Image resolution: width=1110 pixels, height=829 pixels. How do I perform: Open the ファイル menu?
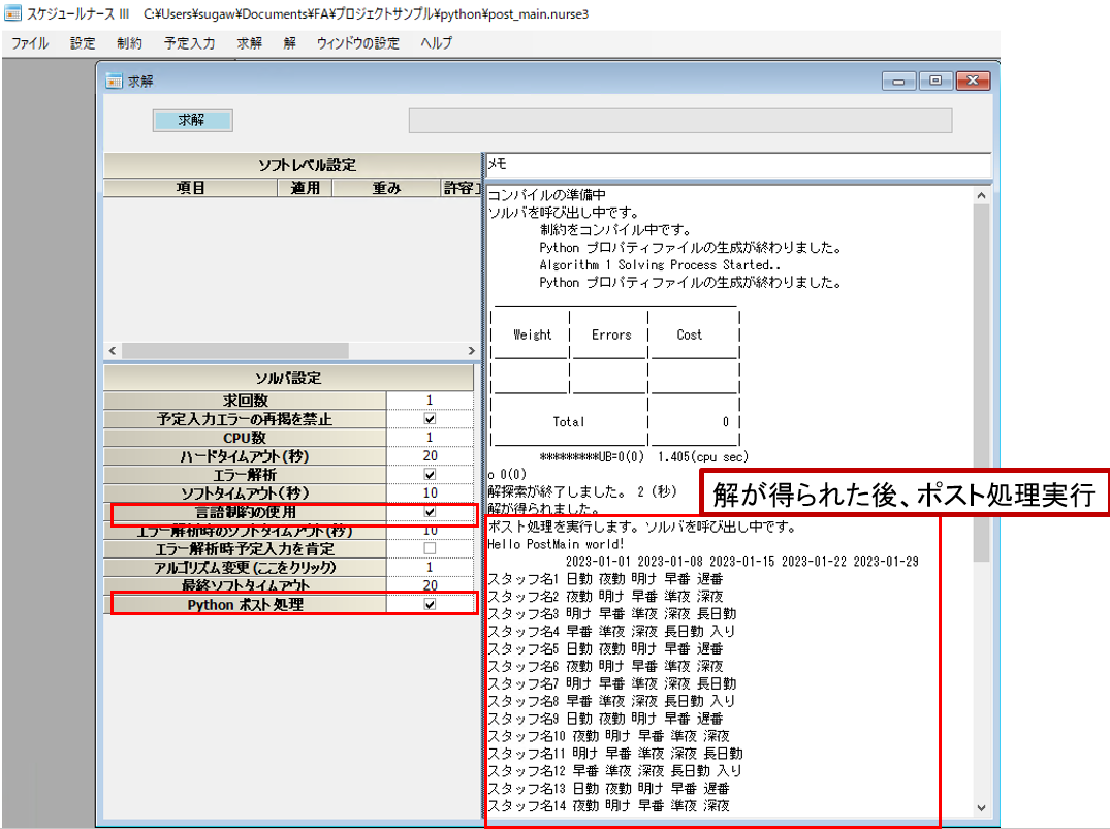pyautogui.click(x=29, y=44)
